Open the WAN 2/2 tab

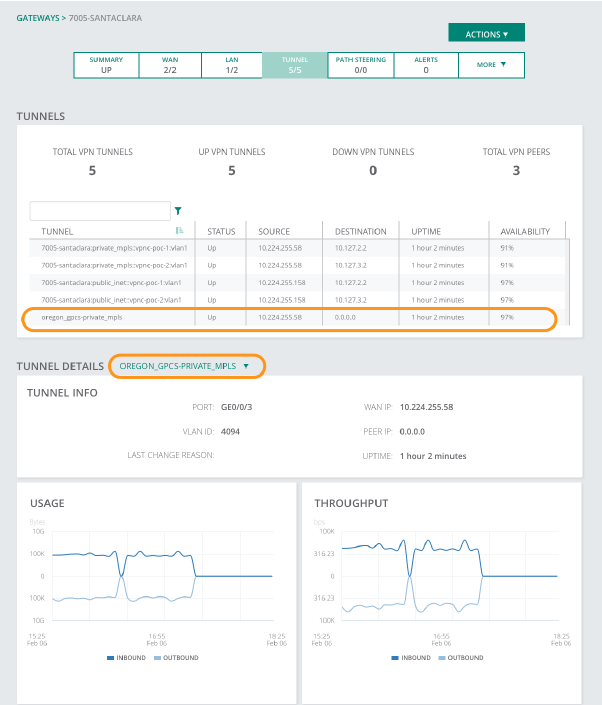(x=170, y=65)
